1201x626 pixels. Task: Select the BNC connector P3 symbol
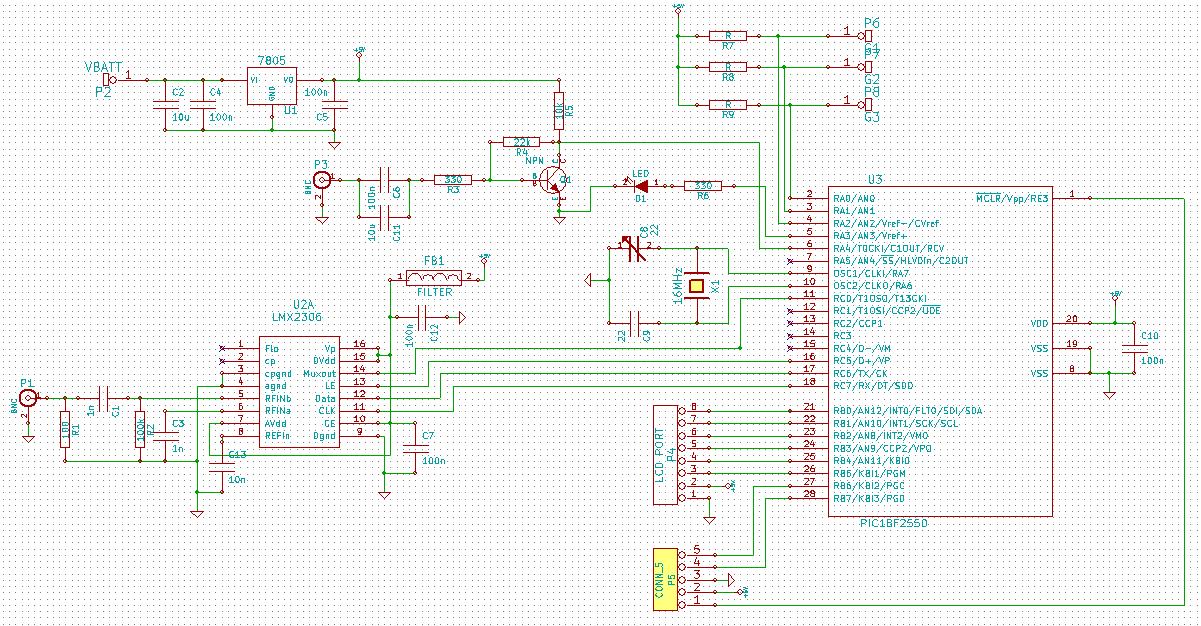(x=323, y=180)
